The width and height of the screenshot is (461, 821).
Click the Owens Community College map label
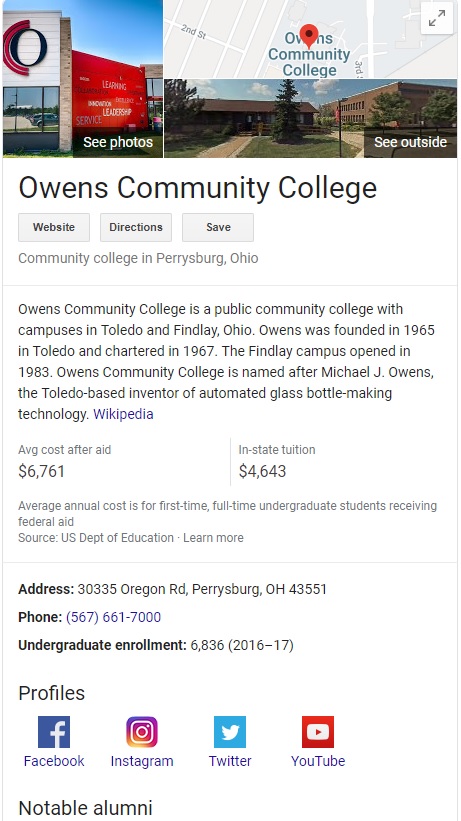click(309, 54)
